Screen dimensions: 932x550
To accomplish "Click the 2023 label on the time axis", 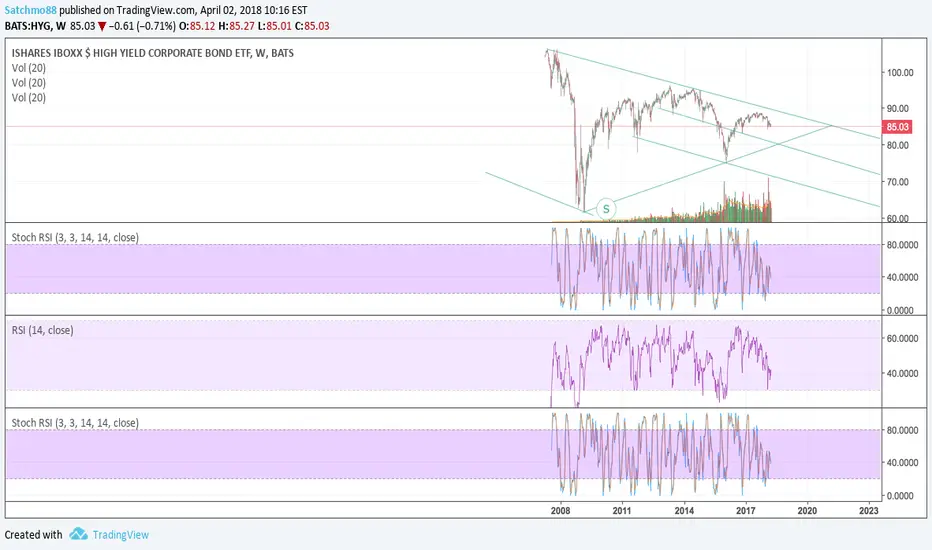I will tap(869, 510).
